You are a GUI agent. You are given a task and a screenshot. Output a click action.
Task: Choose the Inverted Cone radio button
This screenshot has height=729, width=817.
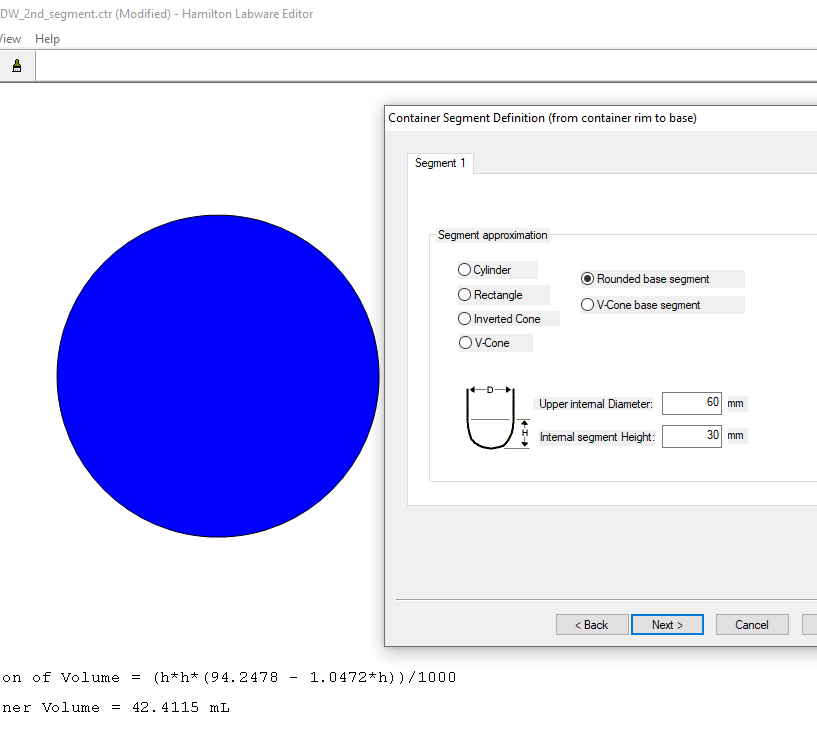(465, 319)
